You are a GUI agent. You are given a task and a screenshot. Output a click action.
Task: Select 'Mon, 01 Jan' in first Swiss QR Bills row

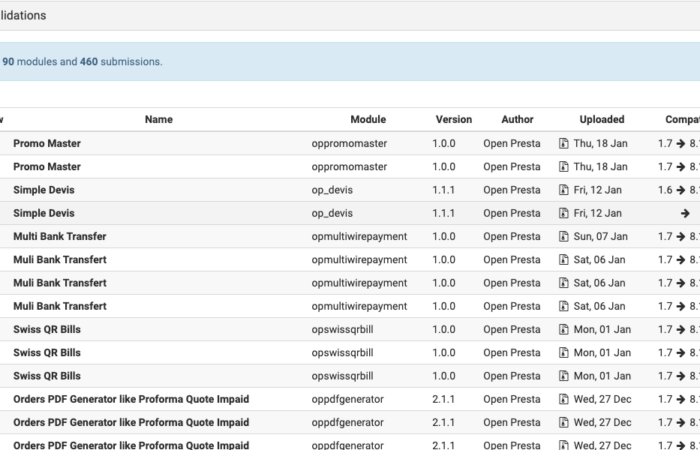pyautogui.click(x=602, y=329)
